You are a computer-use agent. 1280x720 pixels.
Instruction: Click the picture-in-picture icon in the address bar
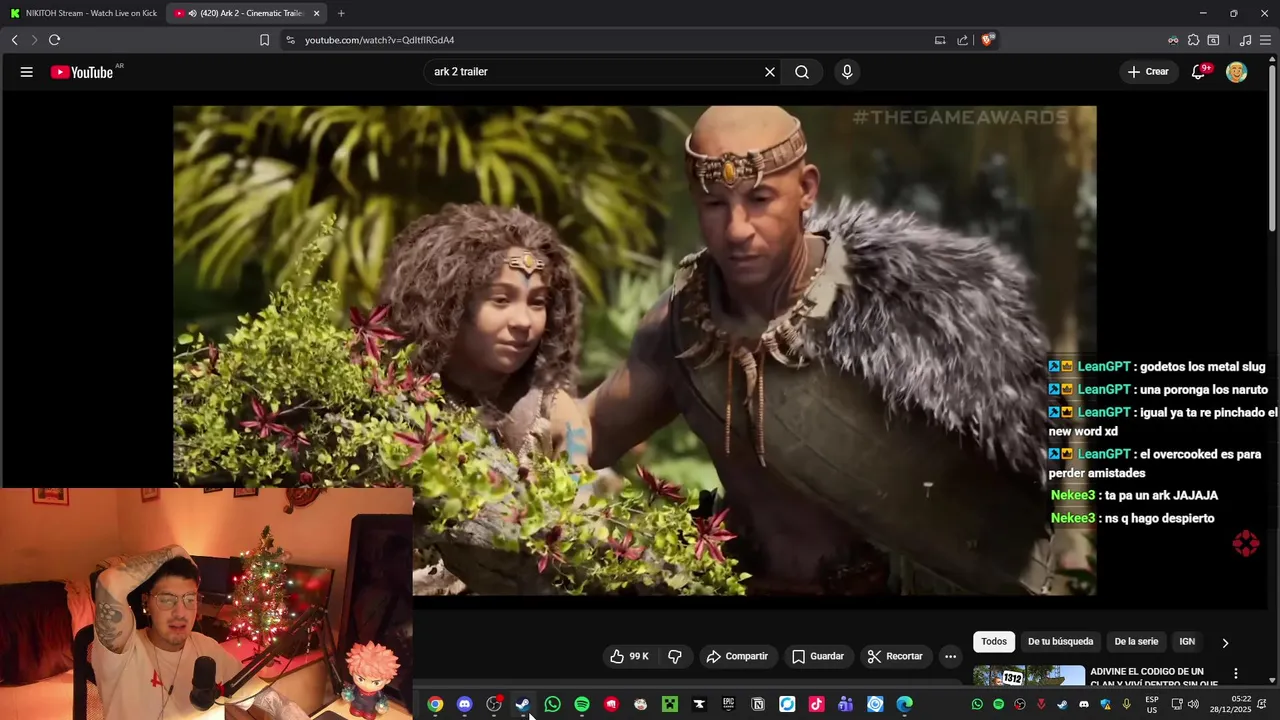(940, 40)
